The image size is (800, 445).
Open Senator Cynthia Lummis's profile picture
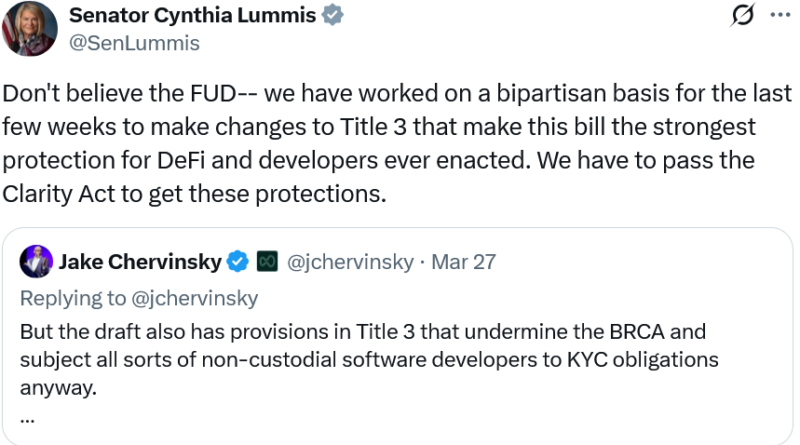[x=28, y=28]
